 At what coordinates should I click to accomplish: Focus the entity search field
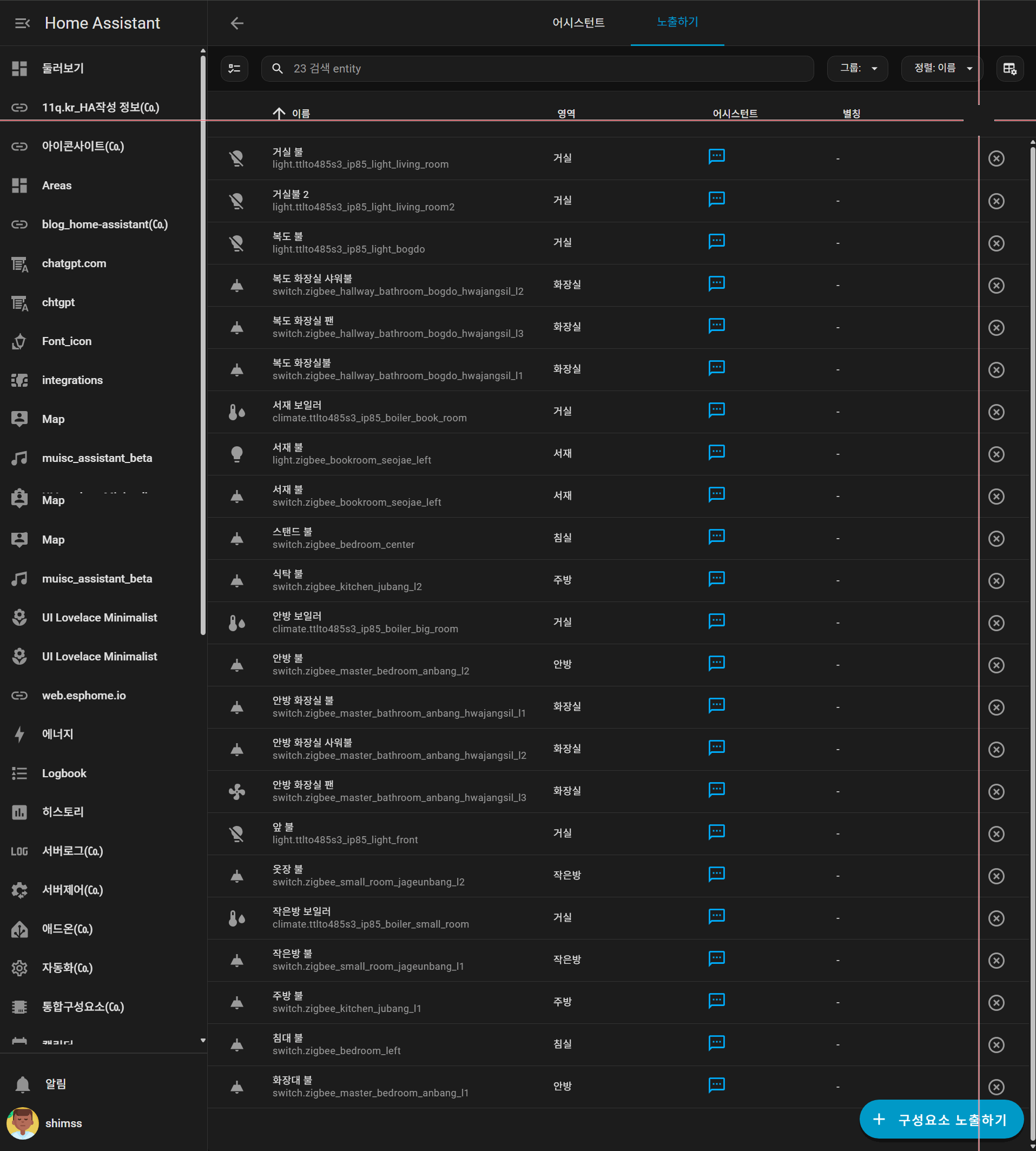[537, 69]
